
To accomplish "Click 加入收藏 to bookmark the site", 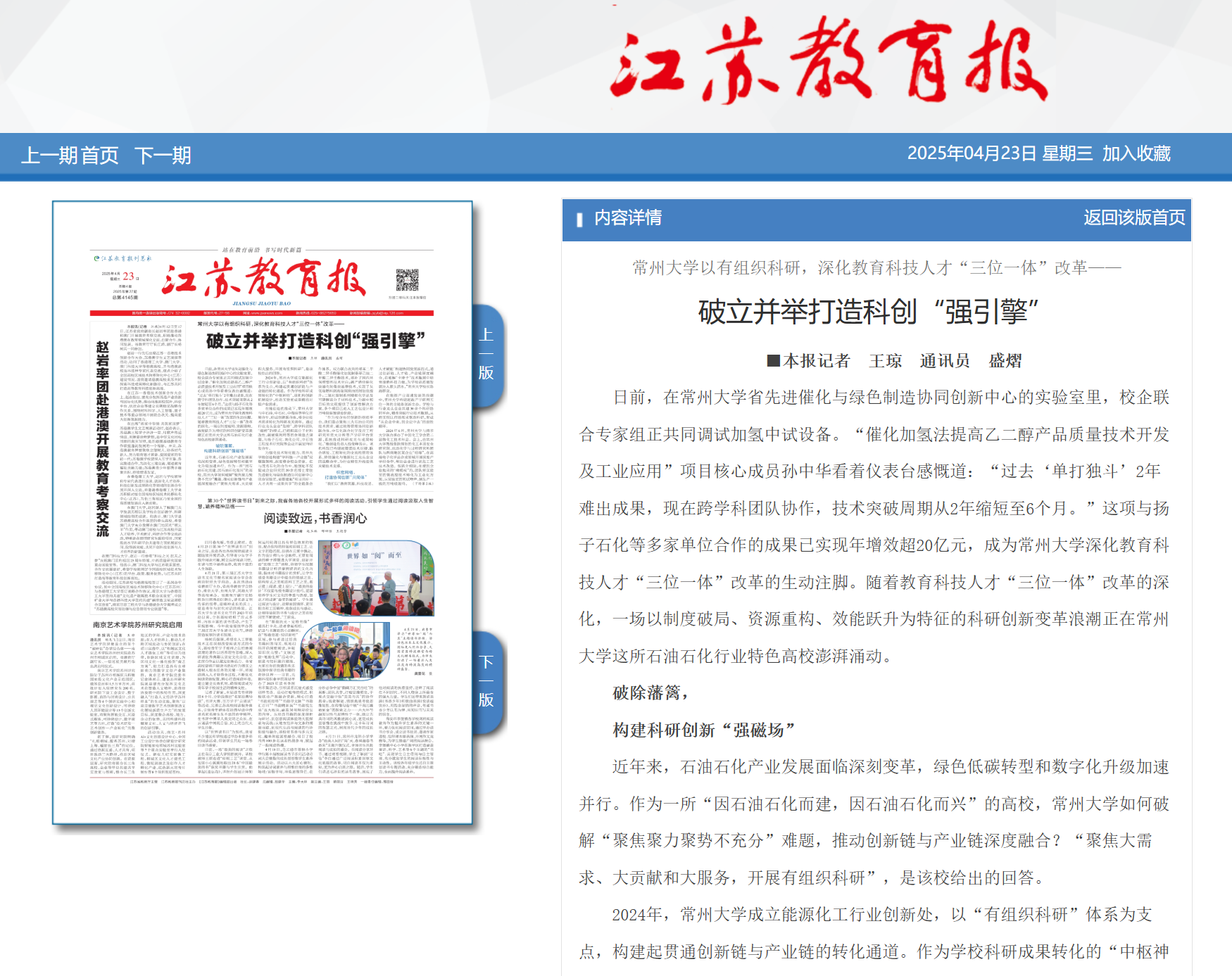I will [x=1136, y=153].
